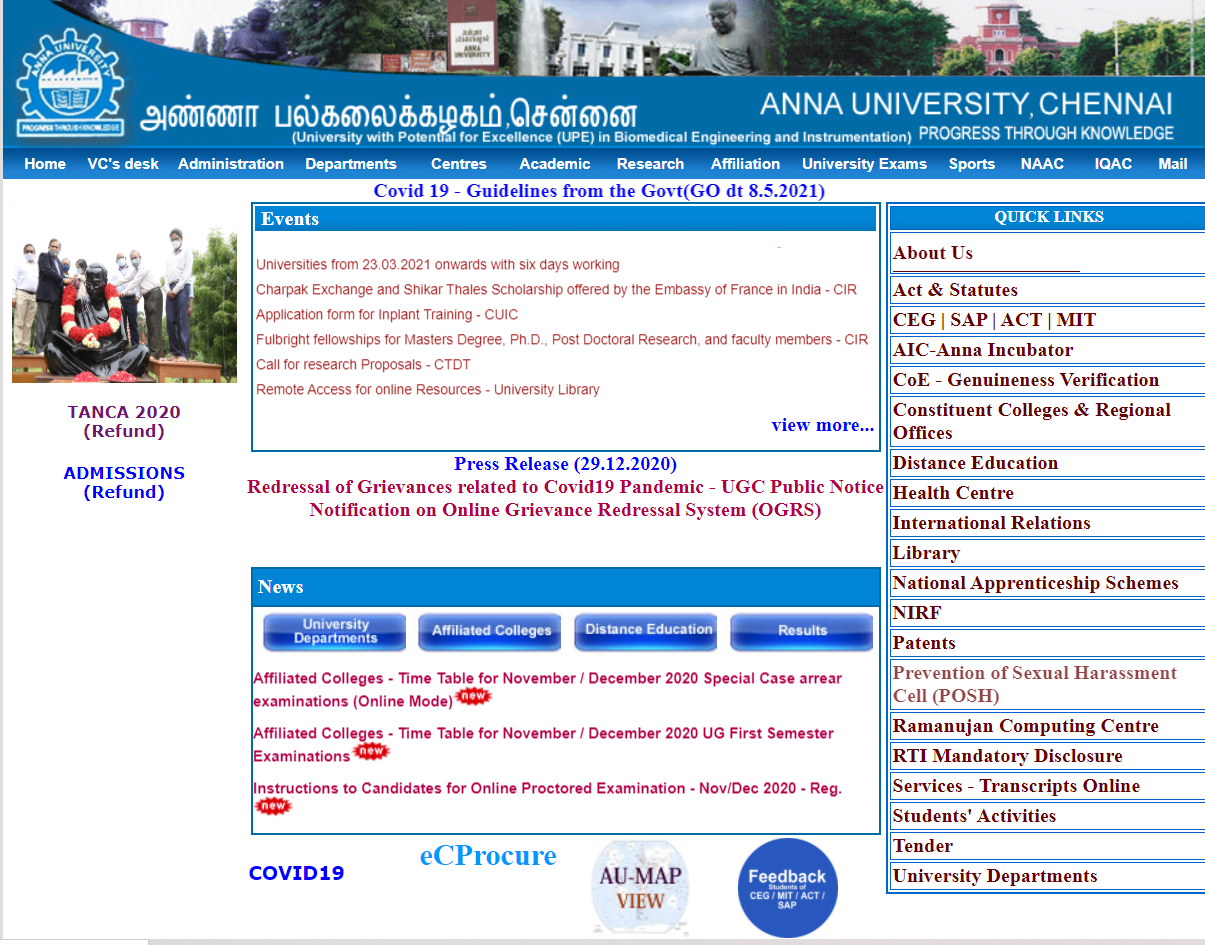Open the eCProcure link
The width and height of the screenshot is (1205, 945).
(488, 856)
